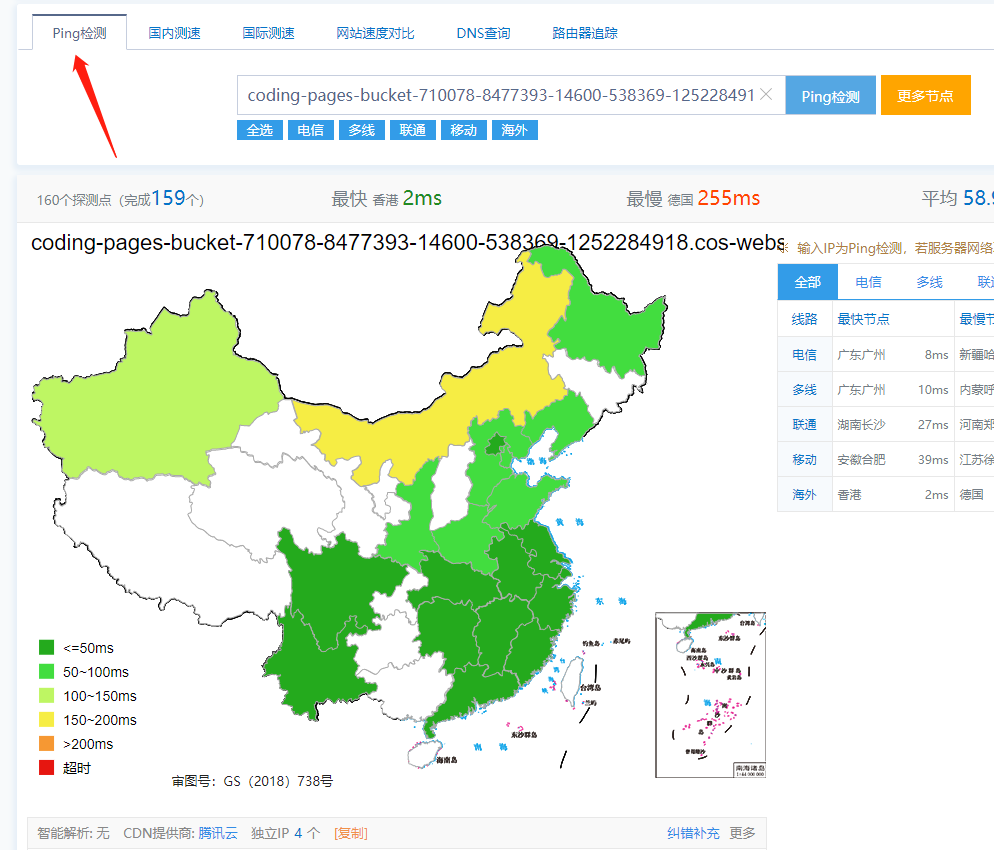Click the orange 更多节点 button
Image resolution: width=994 pixels, height=850 pixels.
point(925,96)
